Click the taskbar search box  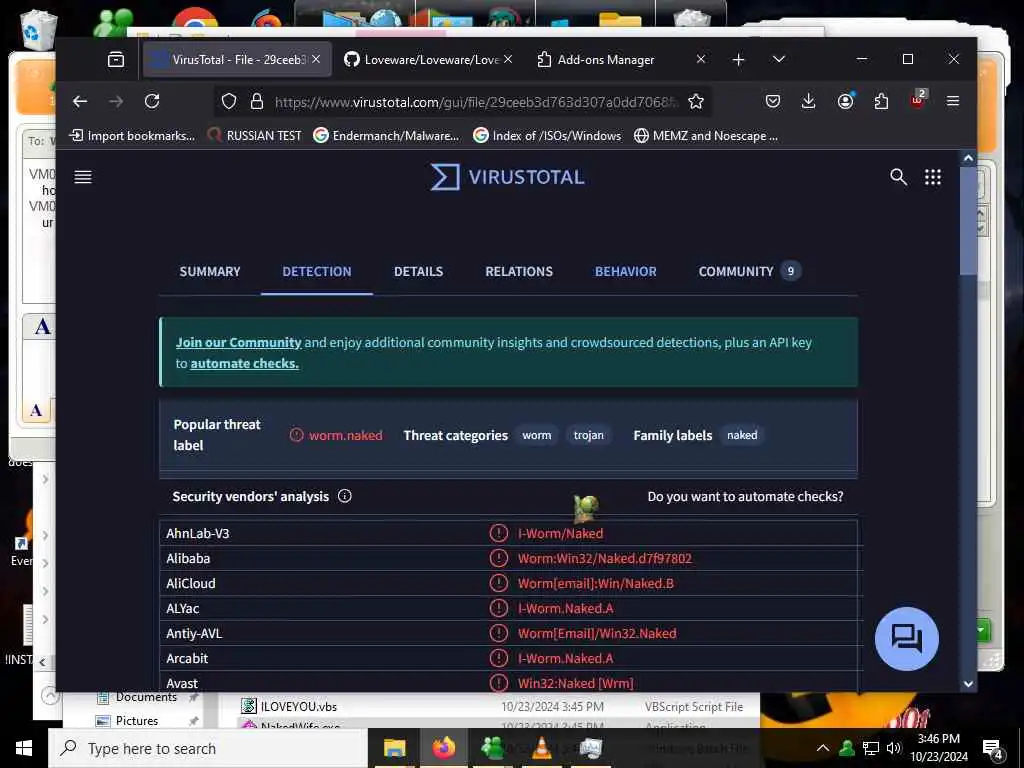pyautogui.click(x=208, y=748)
